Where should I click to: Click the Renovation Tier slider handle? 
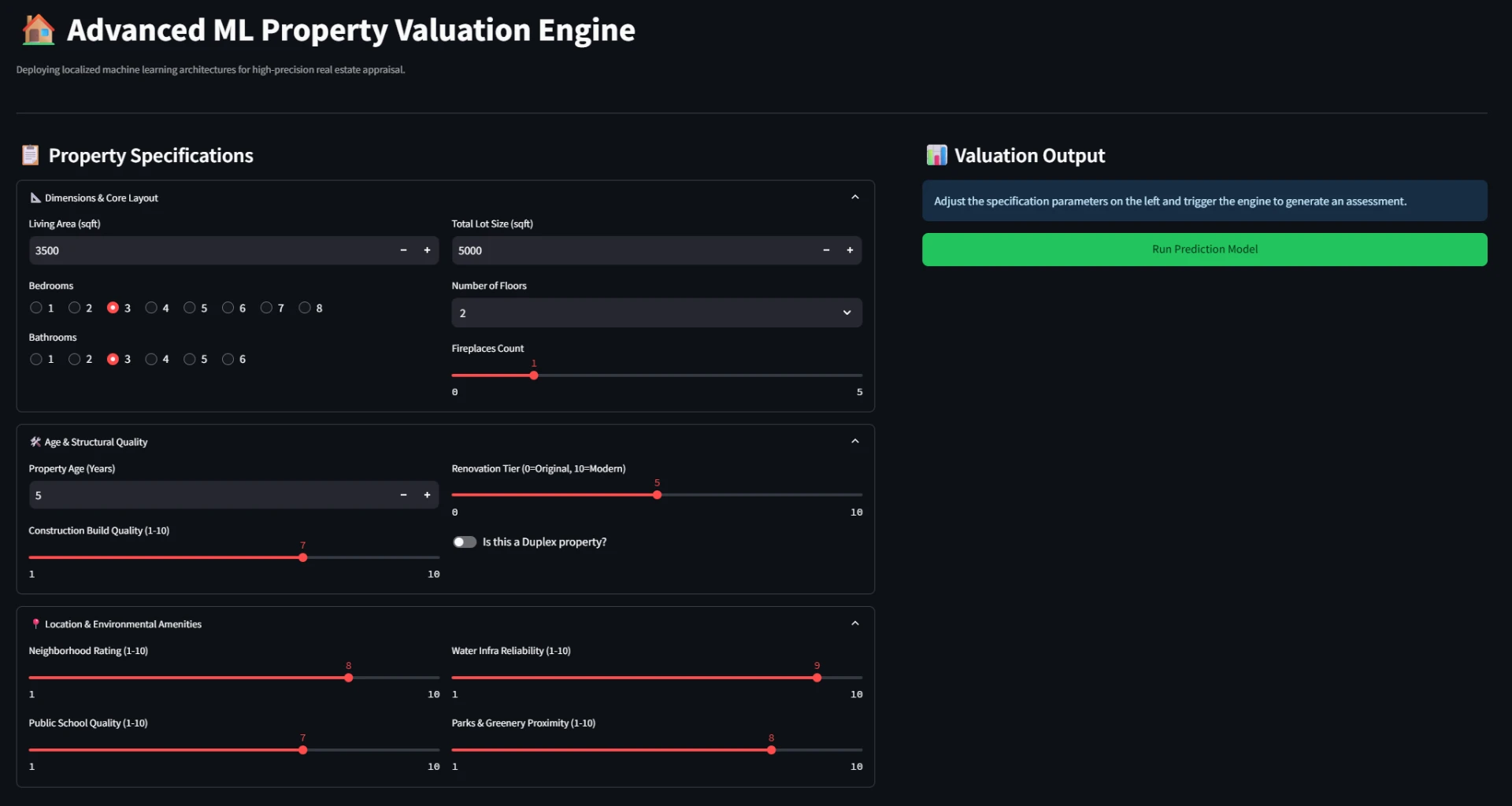tap(658, 495)
